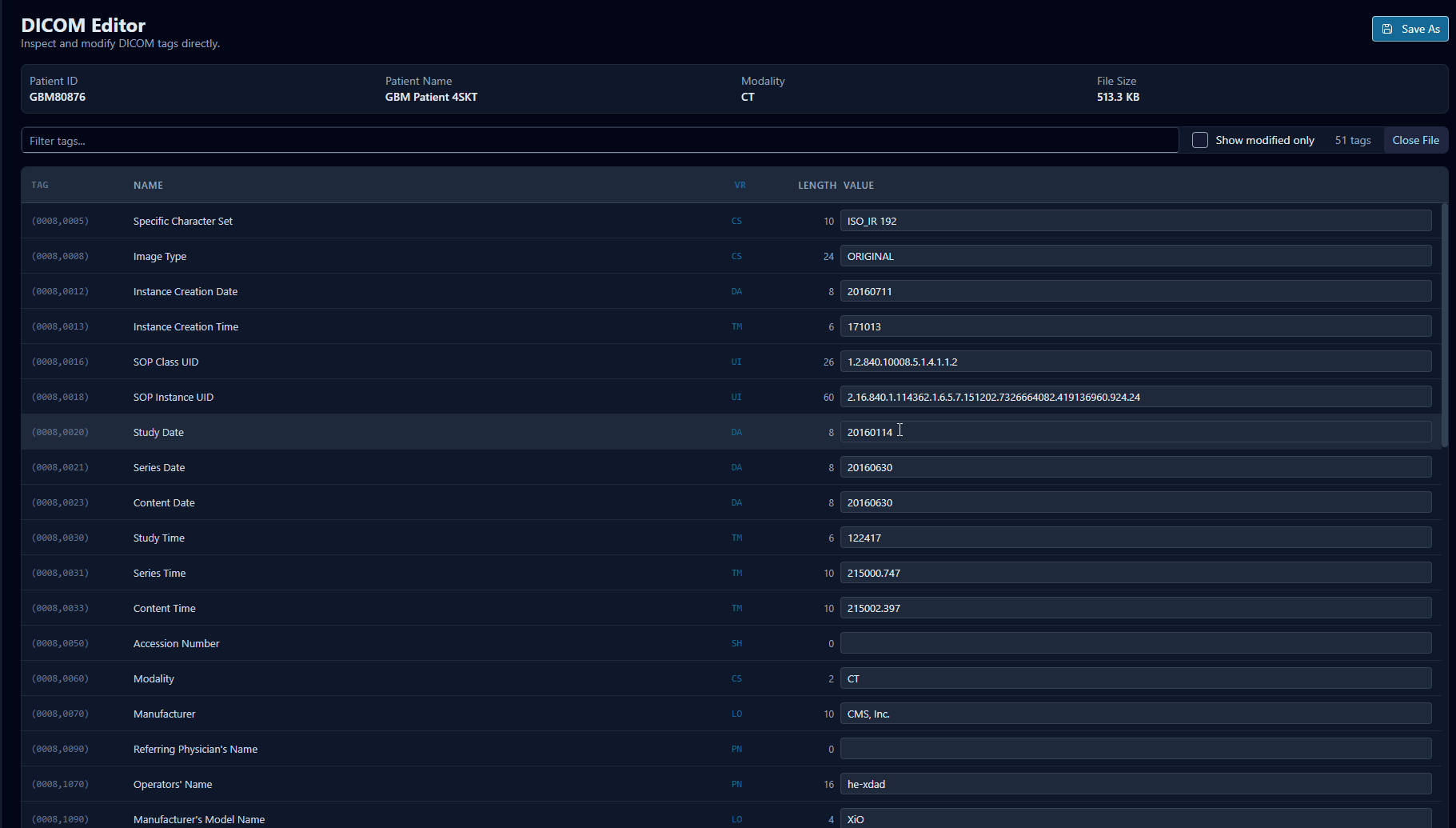Image resolution: width=1456 pixels, height=828 pixels.
Task: Enable the Show modified only checkbox
Action: pyautogui.click(x=1200, y=140)
